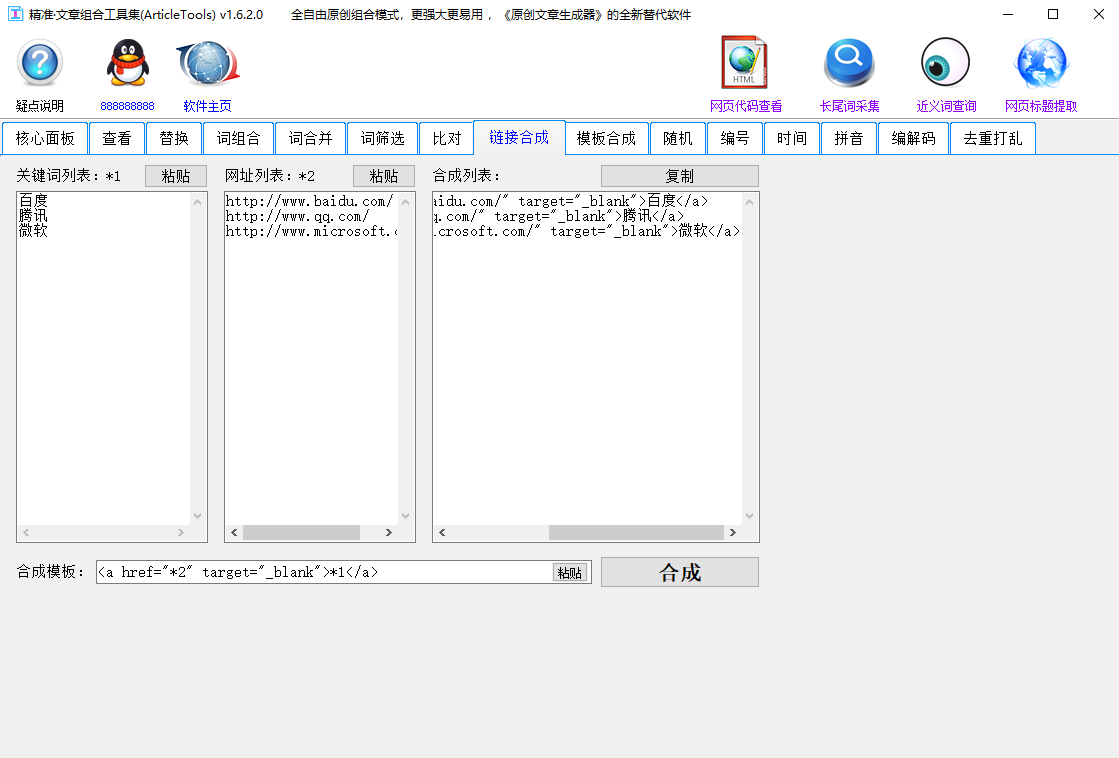Open the 替换 tab
The width and height of the screenshot is (1119, 758).
[174, 138]
